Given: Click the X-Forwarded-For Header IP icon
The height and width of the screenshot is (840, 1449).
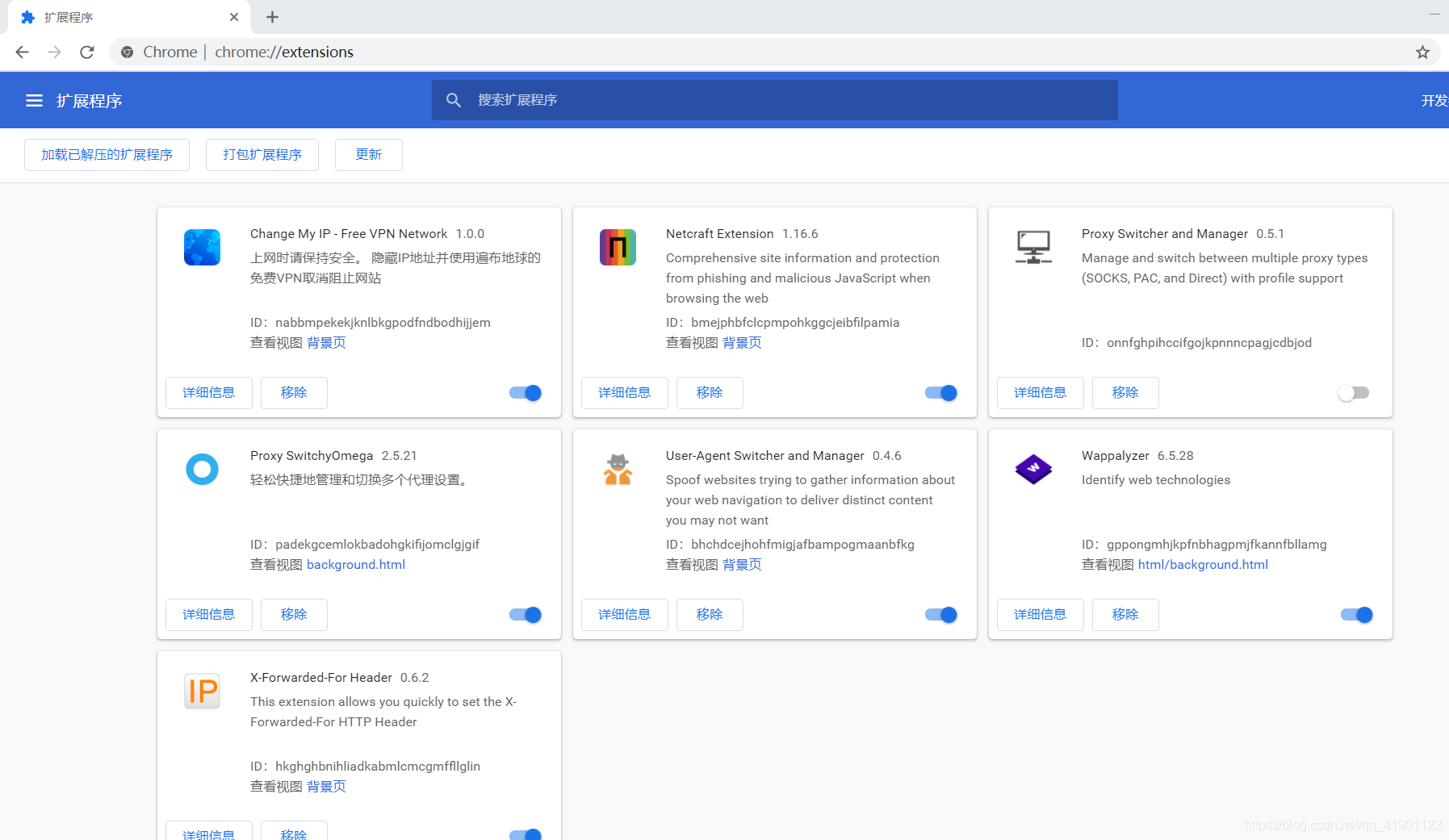Looking at the screenshot, I should (202, 691).
